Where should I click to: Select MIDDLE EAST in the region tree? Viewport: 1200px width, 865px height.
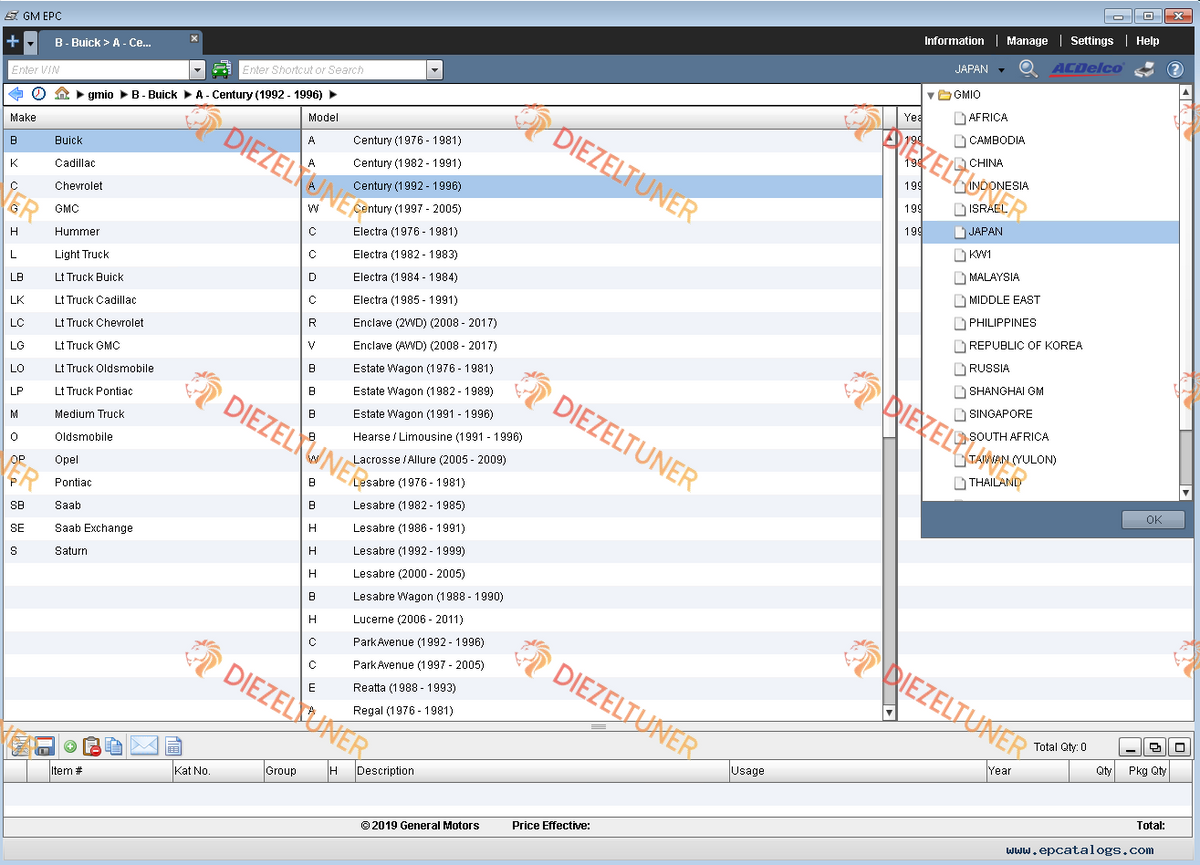tap(1004, 300)
